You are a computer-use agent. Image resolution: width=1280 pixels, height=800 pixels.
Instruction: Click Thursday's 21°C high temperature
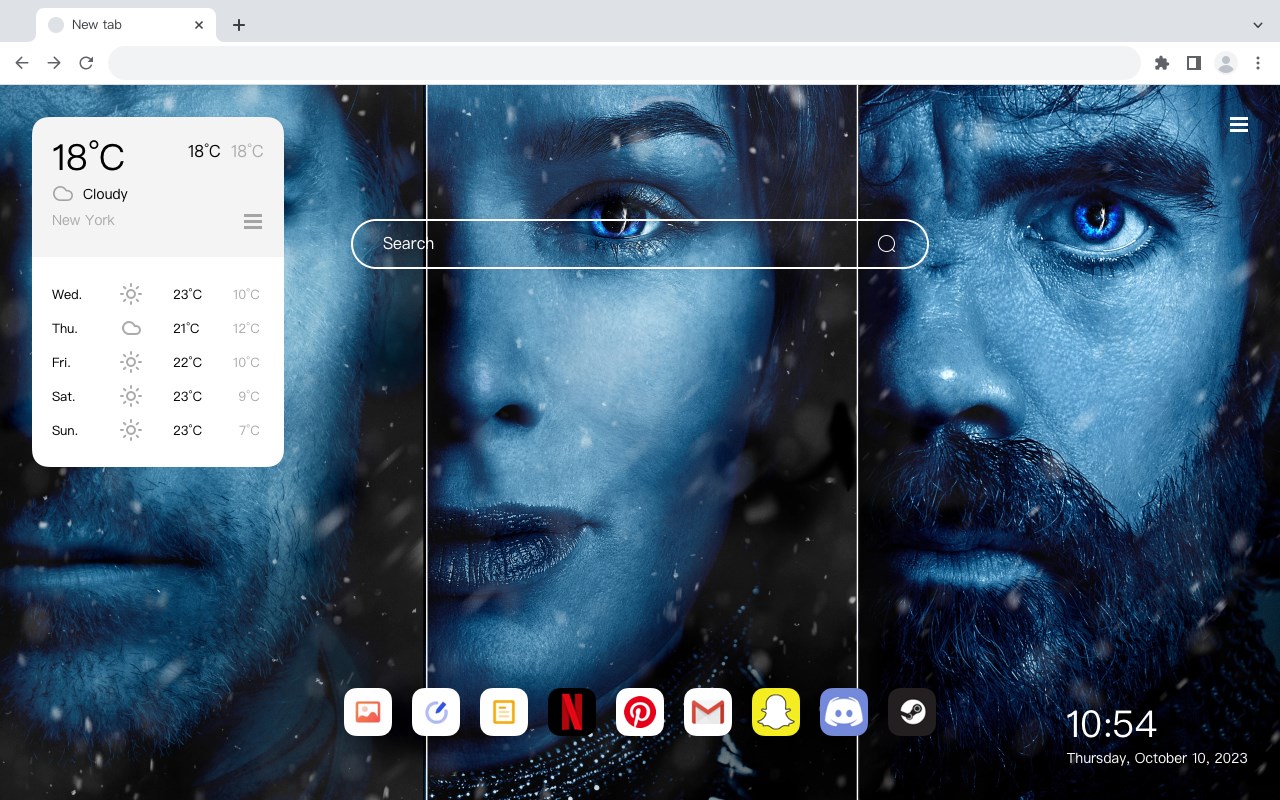pos(186,328)
